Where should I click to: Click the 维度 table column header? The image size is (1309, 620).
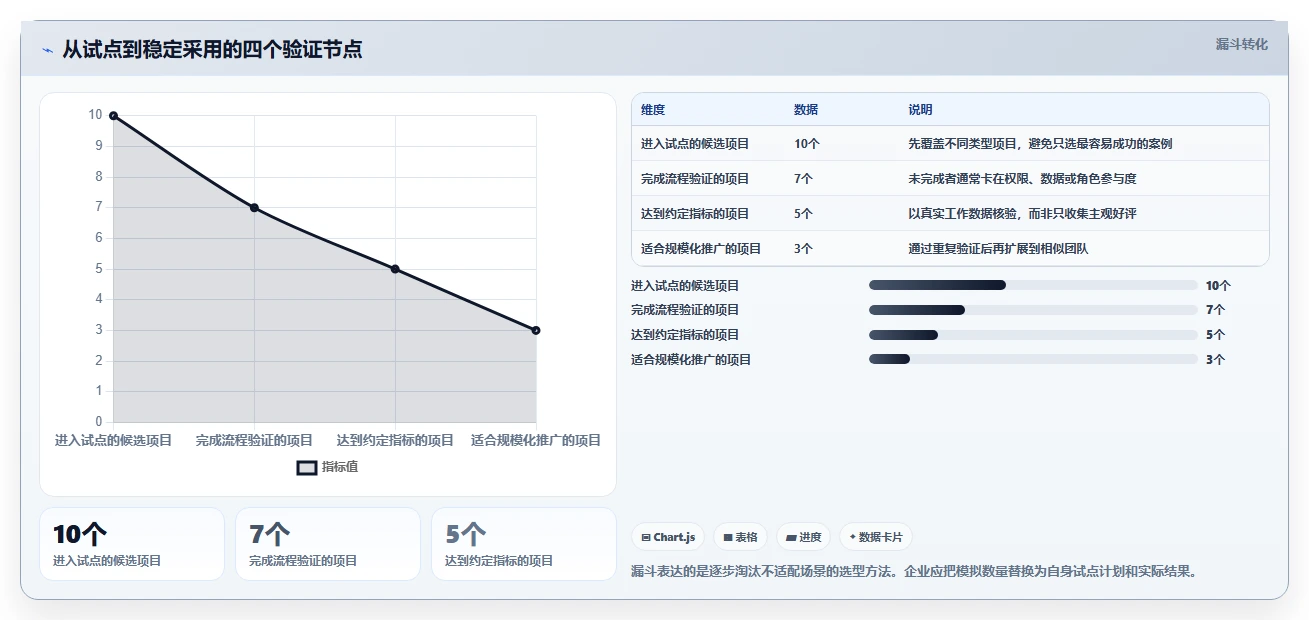[x=653, y=110]
